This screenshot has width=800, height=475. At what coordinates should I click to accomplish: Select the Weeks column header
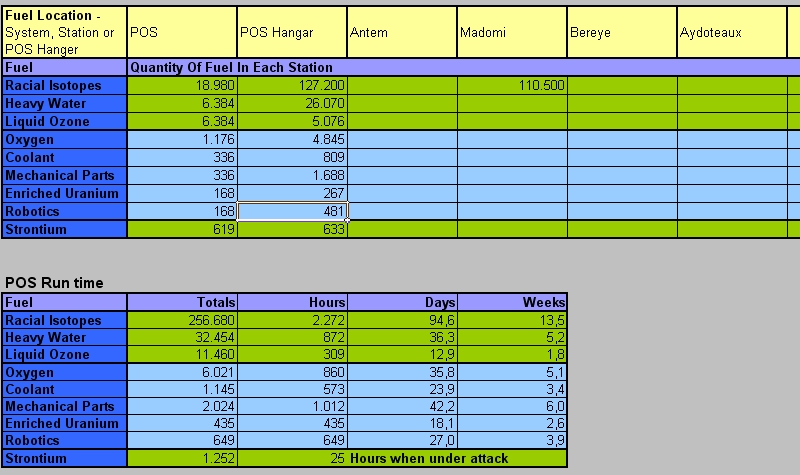512,302
